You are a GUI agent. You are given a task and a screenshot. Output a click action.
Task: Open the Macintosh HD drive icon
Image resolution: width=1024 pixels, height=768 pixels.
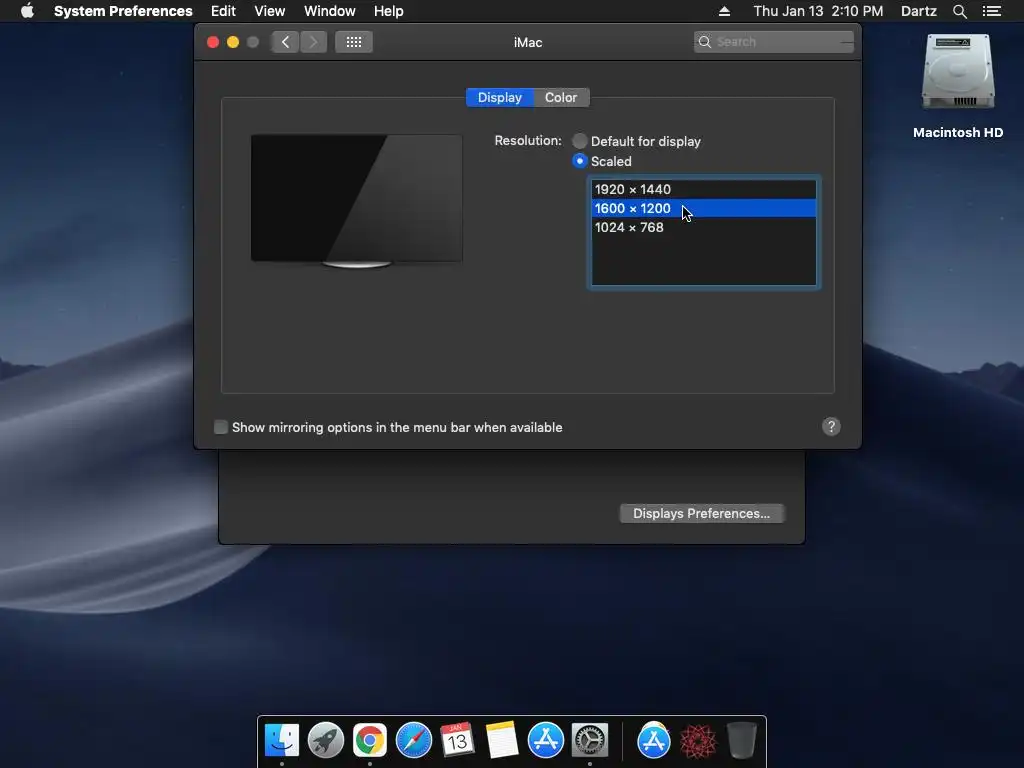(x=958, y=72)
